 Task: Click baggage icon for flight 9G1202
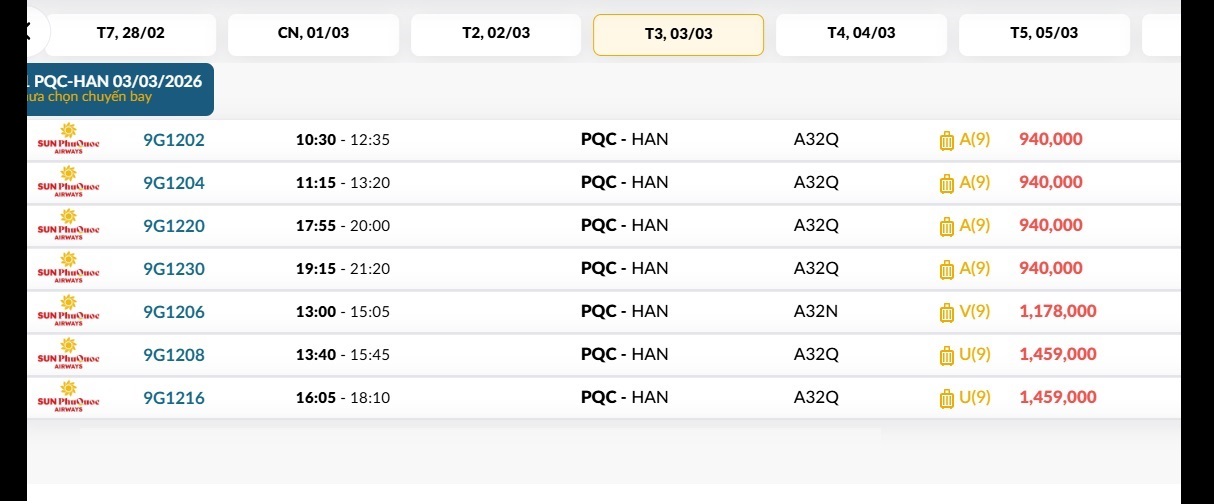(946, 141)
